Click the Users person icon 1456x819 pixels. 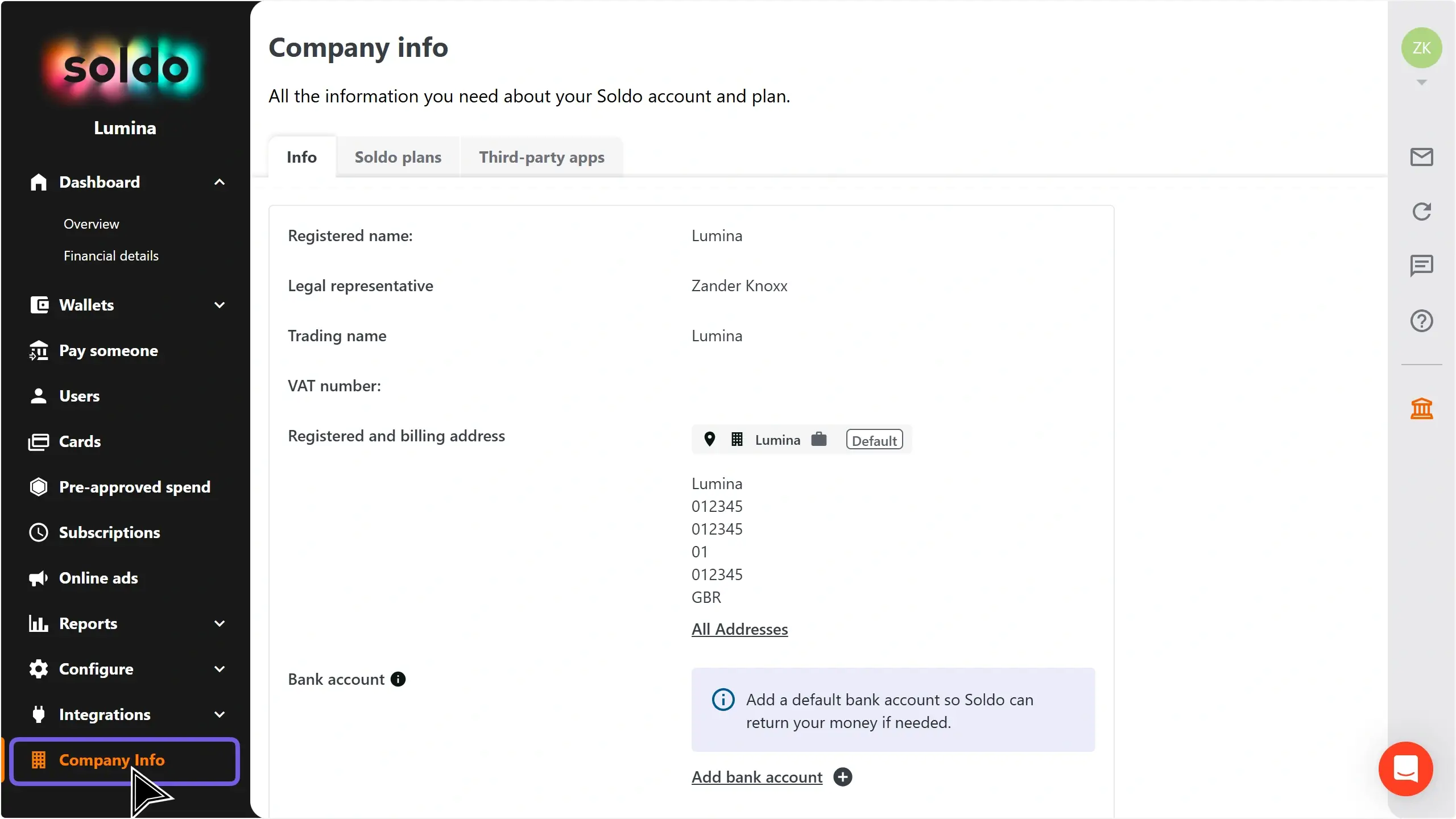[x=39, y=396]
